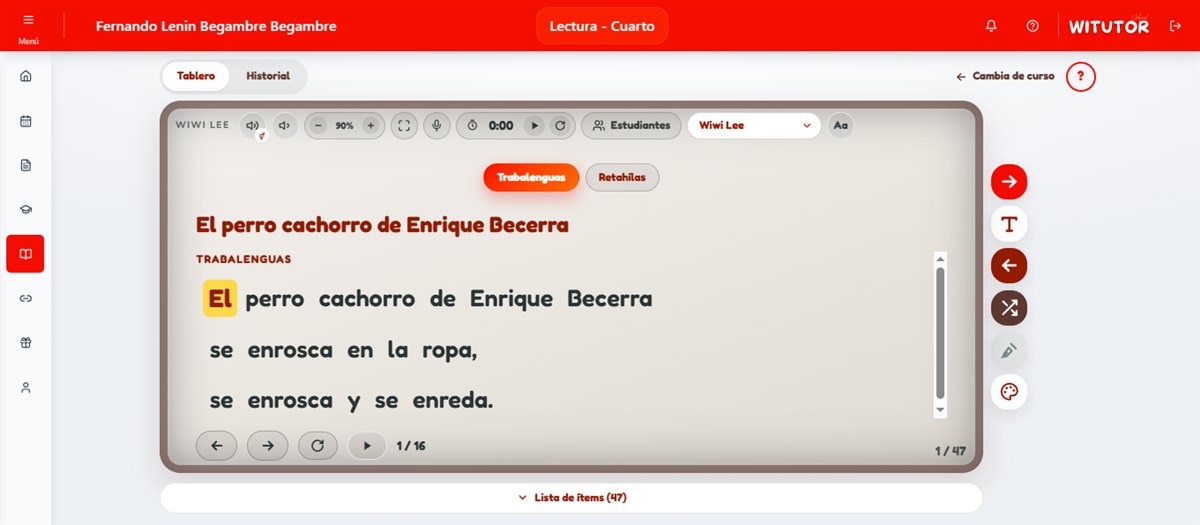Click the word enreda.
Screen dimensions: 1200x525
point(451,401)
